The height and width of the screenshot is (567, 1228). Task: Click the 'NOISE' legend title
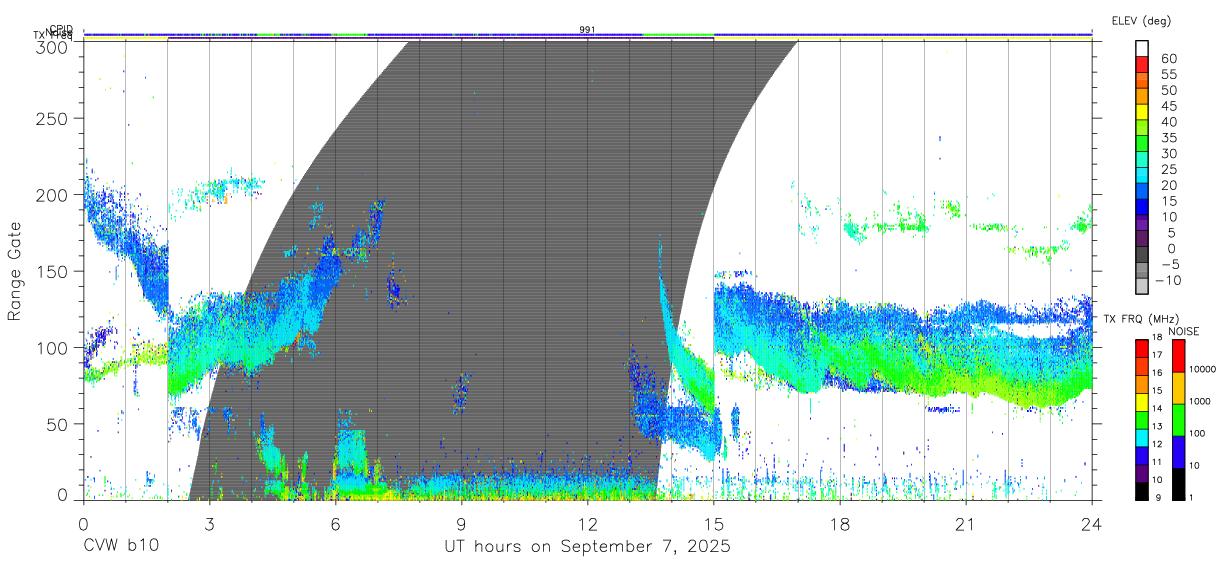(x=1183, y=331)
